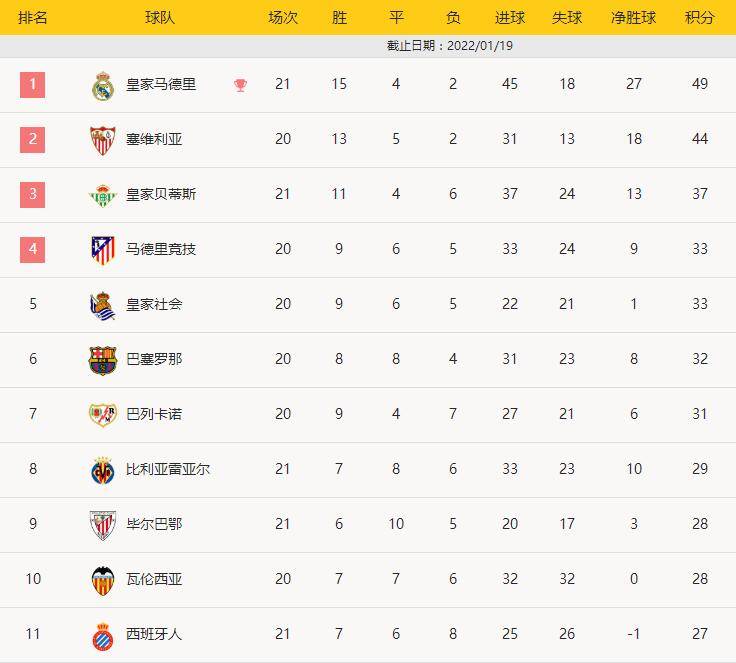
Task: Click the trophy icon beside 皇家马德里
Action: coord(240,85)
